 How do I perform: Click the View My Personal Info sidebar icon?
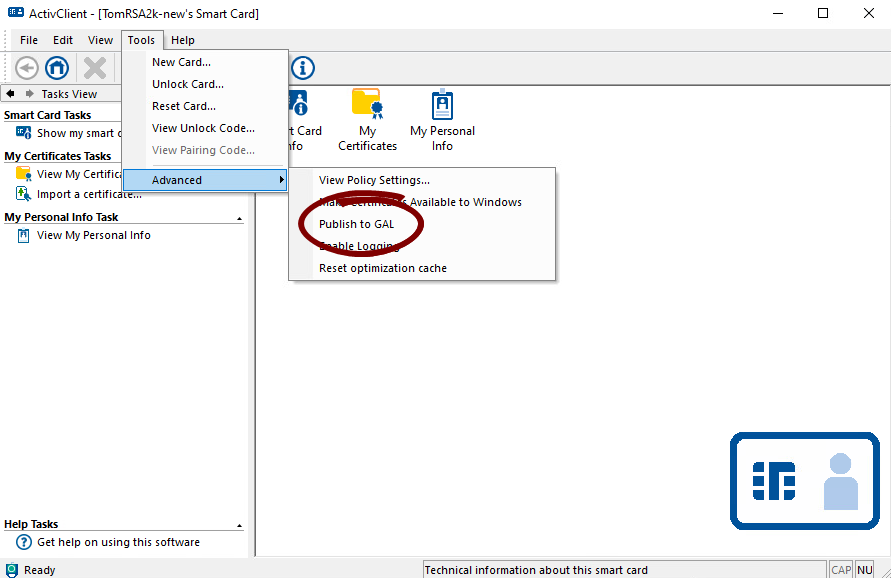23,235
